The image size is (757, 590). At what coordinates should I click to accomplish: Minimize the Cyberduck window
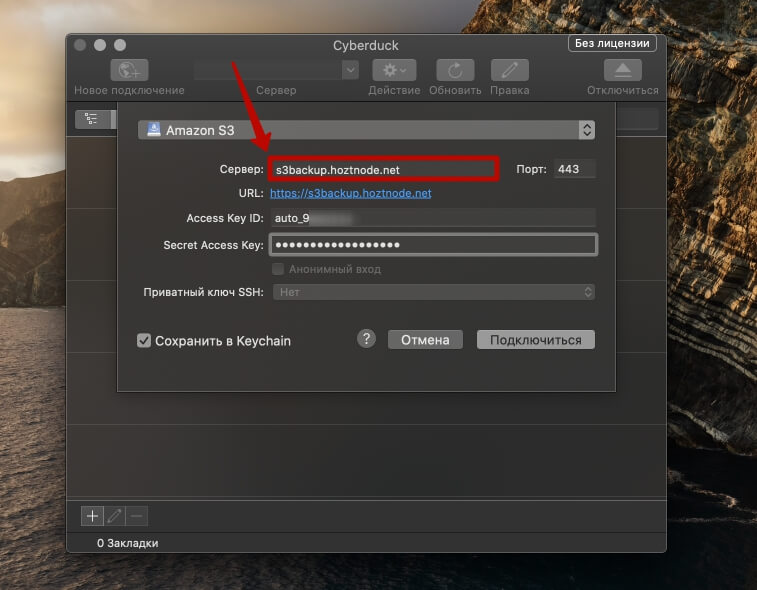100,45
